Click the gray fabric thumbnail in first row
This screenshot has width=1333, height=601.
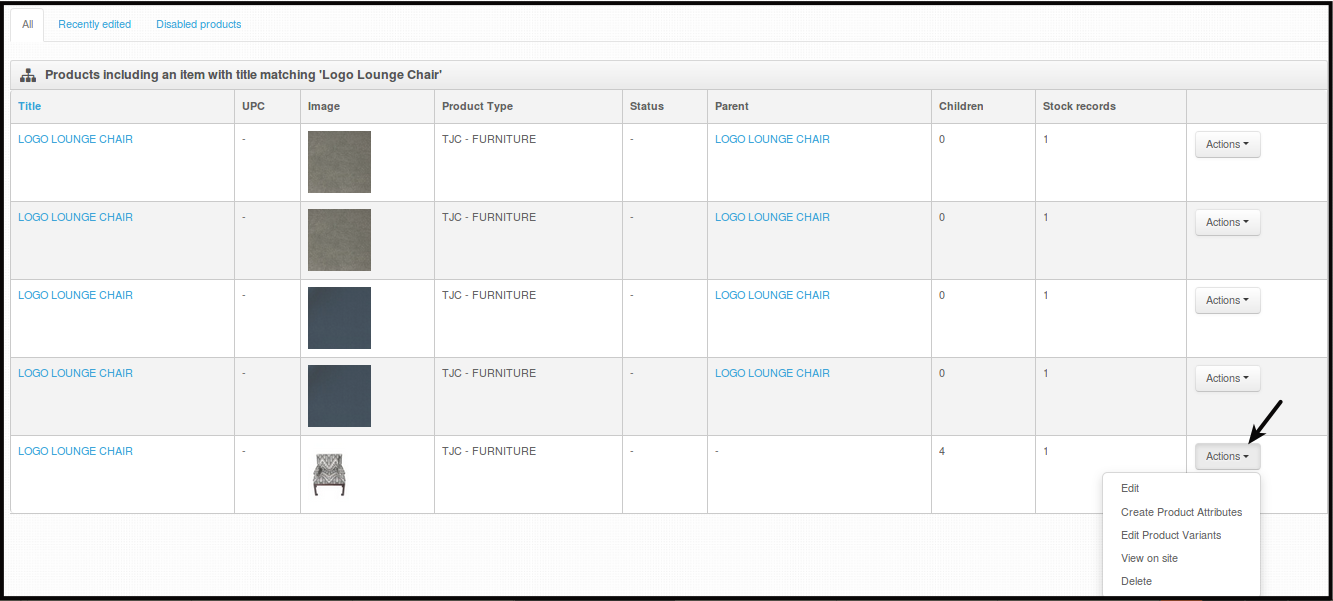(x=339, y=162)
